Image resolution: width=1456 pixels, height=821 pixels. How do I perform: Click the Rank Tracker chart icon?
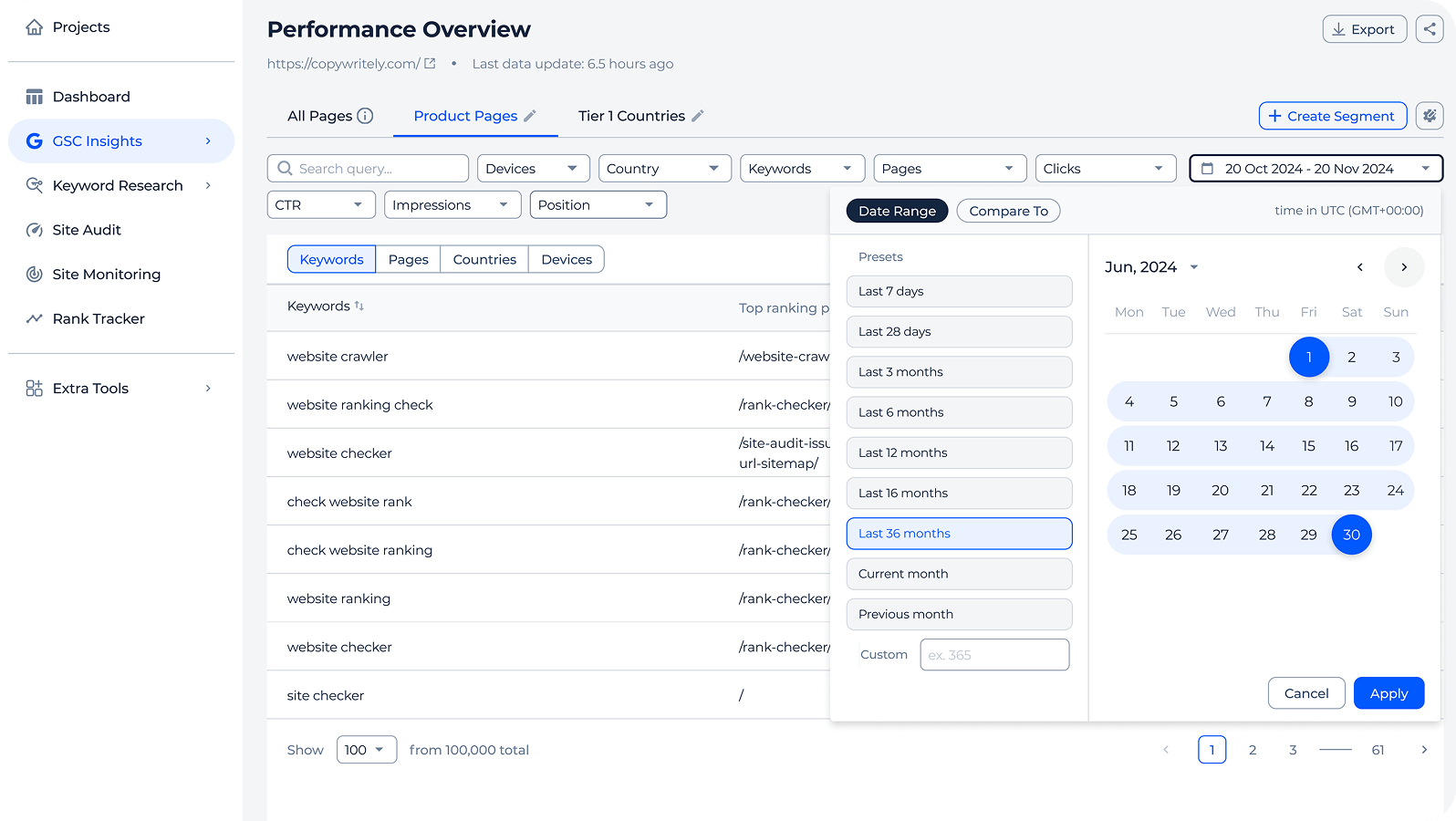(35, 318)
